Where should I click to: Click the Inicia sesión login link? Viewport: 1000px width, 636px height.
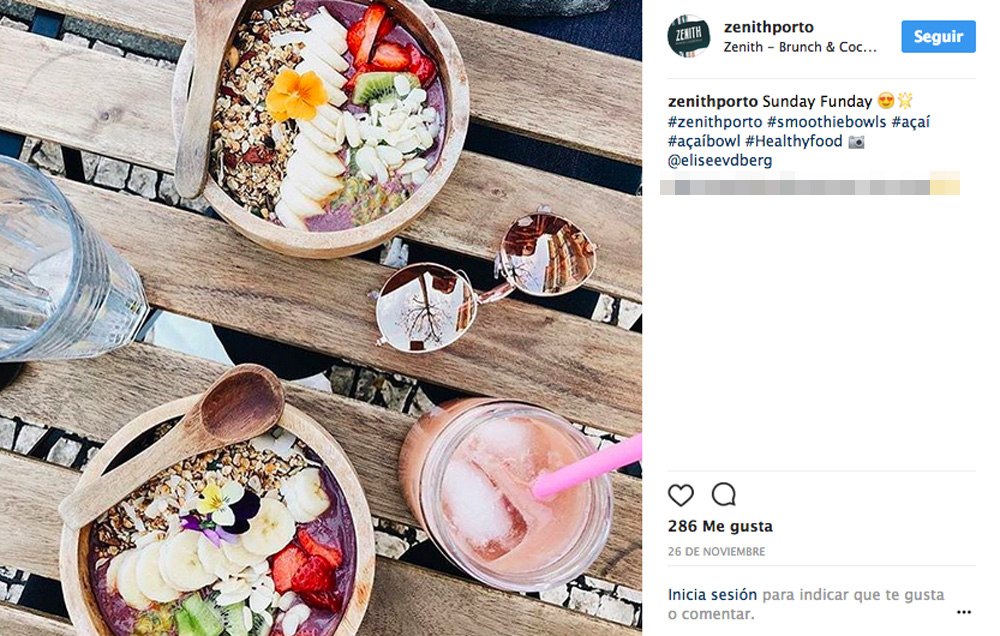tap(712, 595)
